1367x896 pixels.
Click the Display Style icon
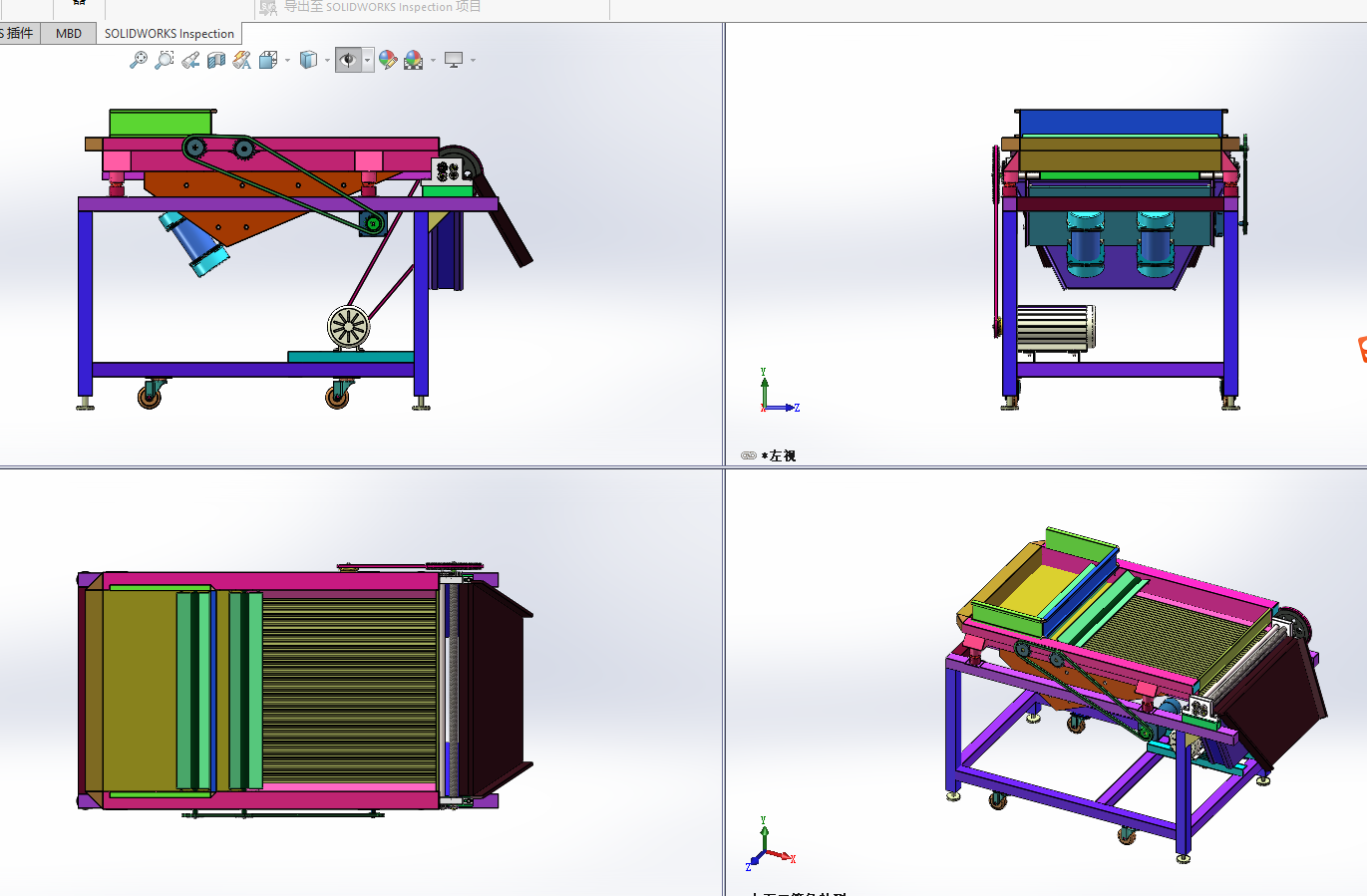click(x=309, y=60)
